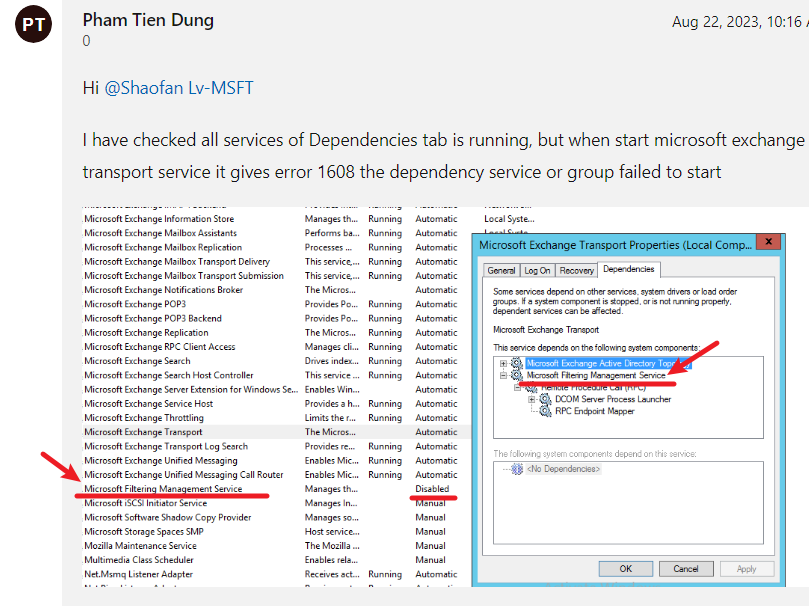Select Exchange Server Extension for Windows row
Image resolution: width=809 pixels, height=606 pixels.
tap(191, 389)
